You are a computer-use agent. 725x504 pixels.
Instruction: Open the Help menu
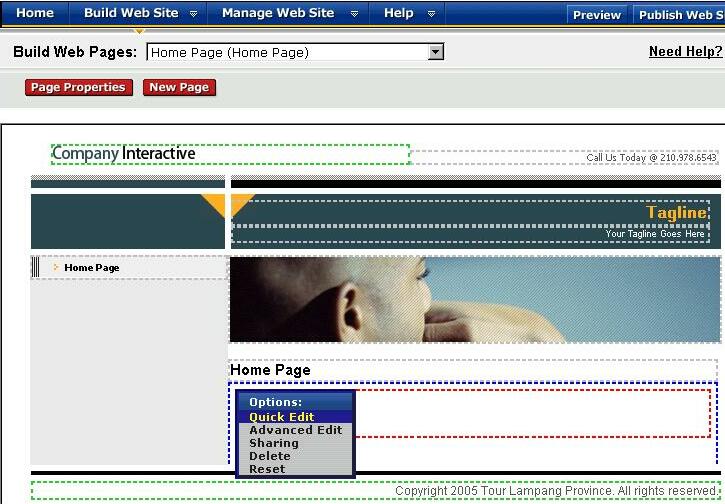coord(399,13)
